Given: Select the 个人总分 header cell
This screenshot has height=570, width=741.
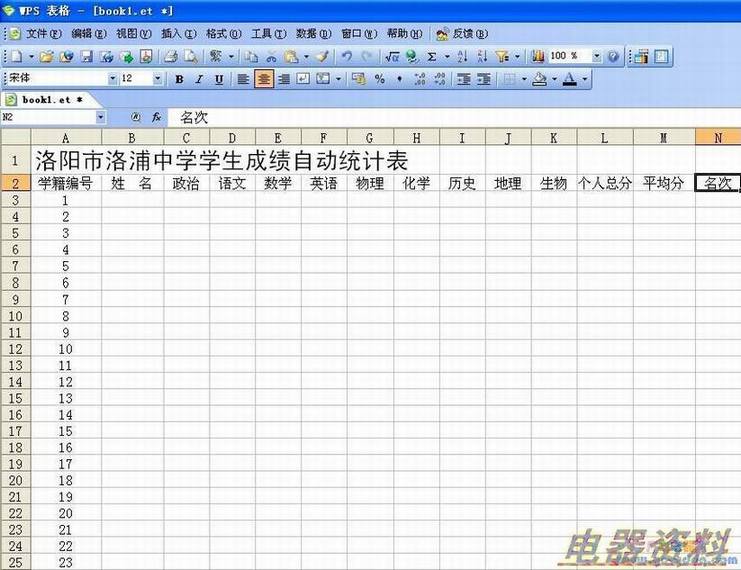Looking at the screenshot, I should (605, 183).
